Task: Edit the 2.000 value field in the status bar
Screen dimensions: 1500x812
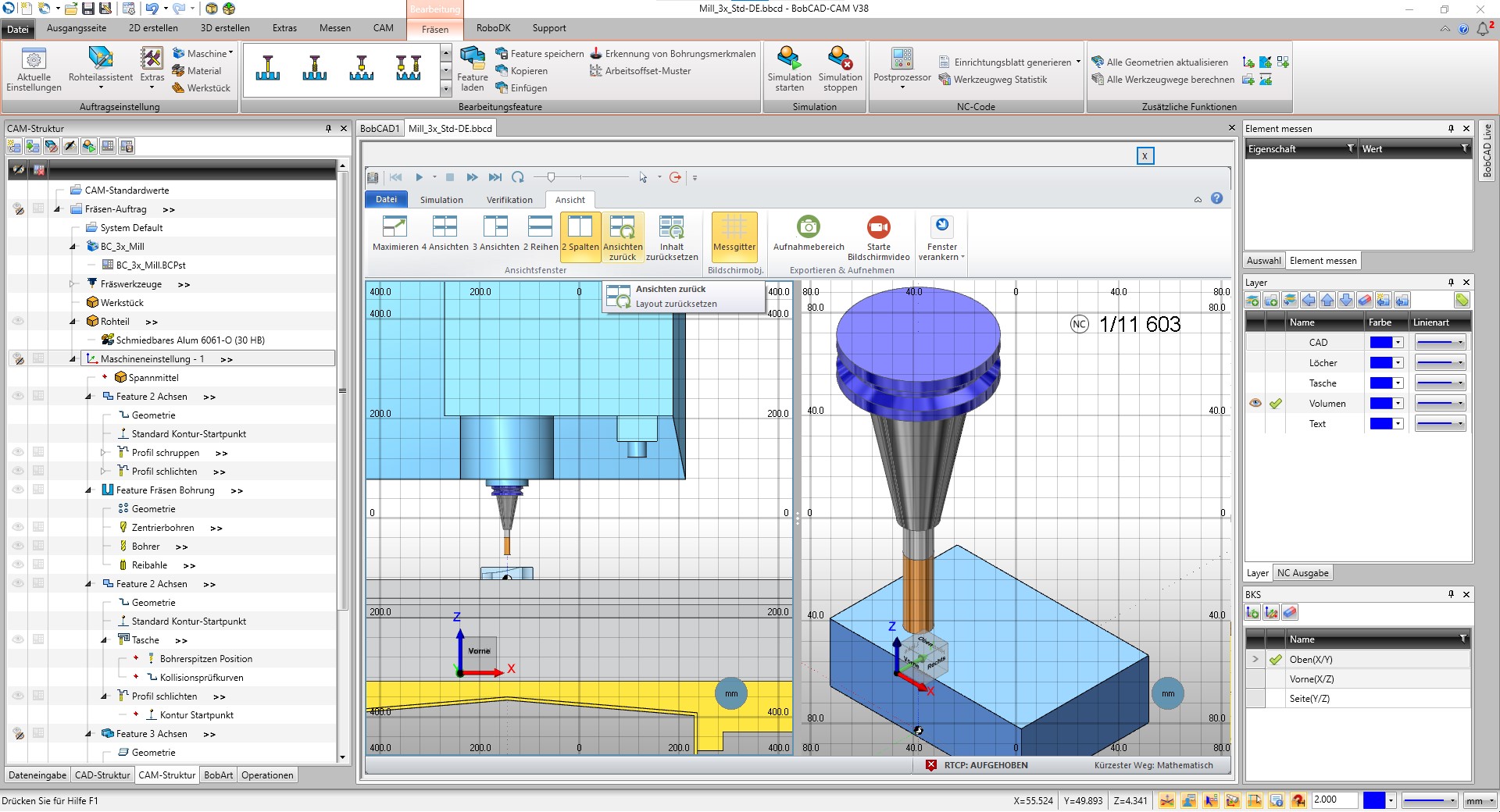Action: (1334, 800)
